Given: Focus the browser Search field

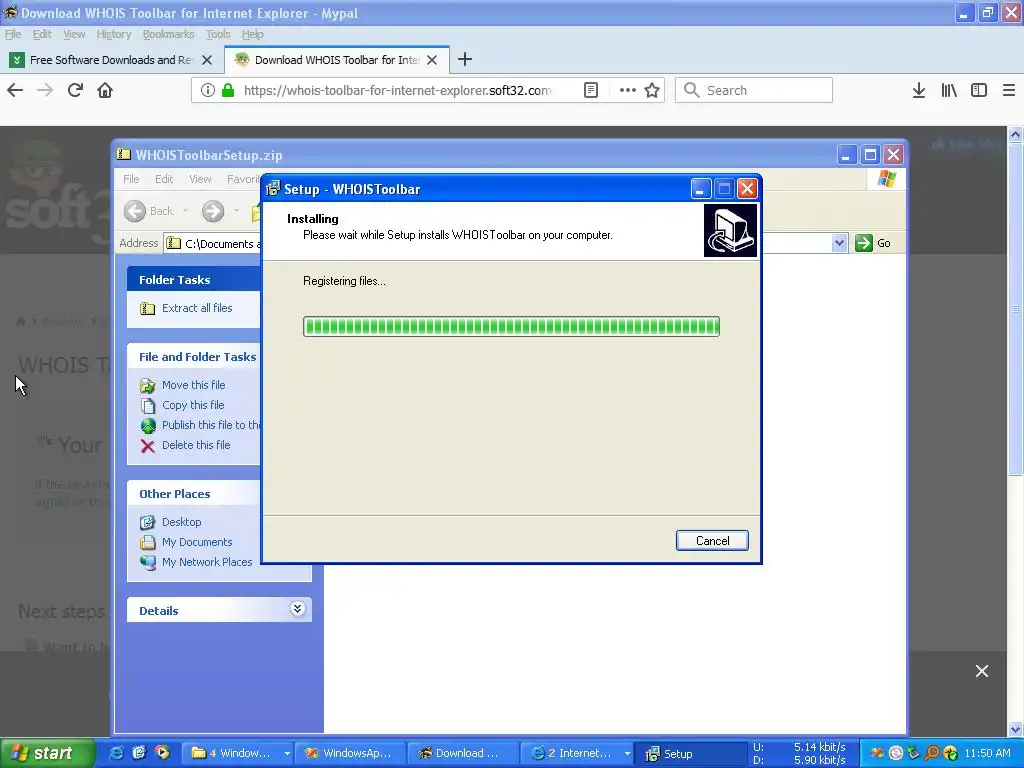Looking at the screenshot, I should click(754, 90).
